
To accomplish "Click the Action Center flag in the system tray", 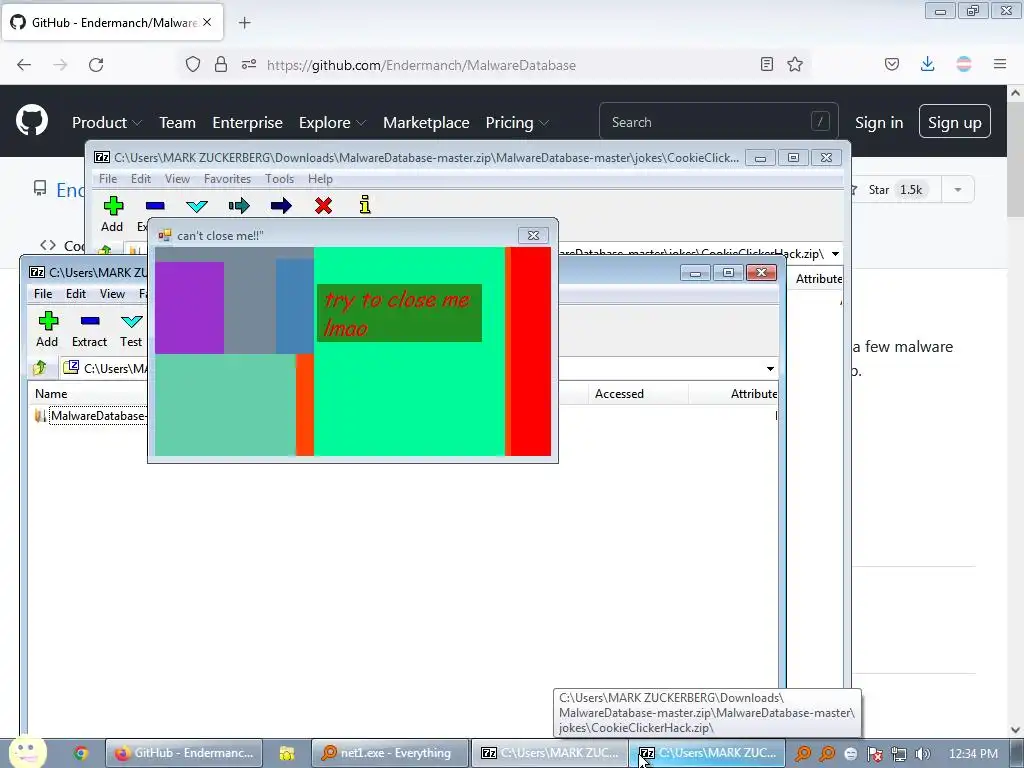I will (874, 754).
